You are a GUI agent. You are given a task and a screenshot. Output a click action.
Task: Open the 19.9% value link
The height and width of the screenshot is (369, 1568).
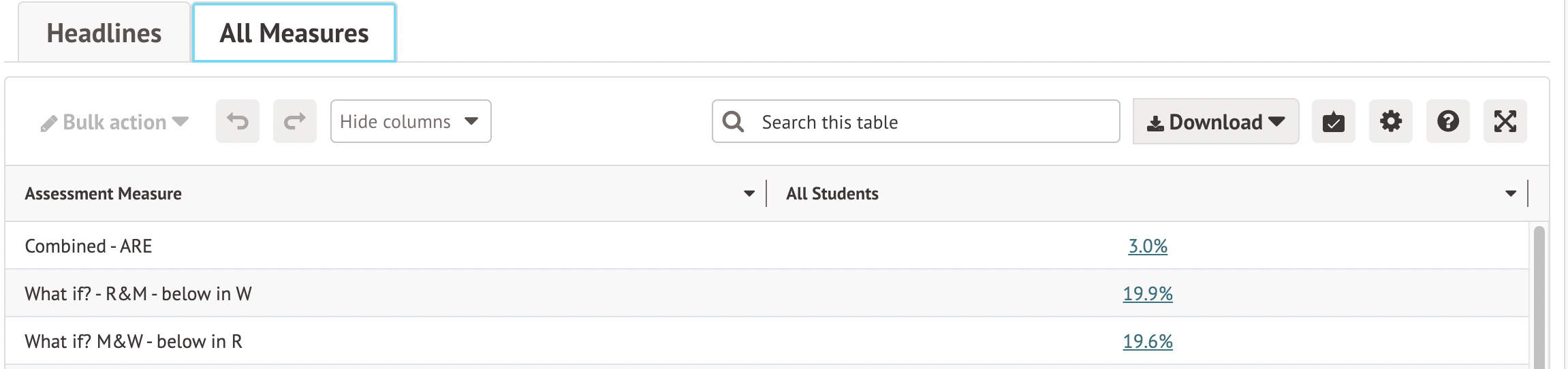pyautogui.click(x=1148, y=293)
